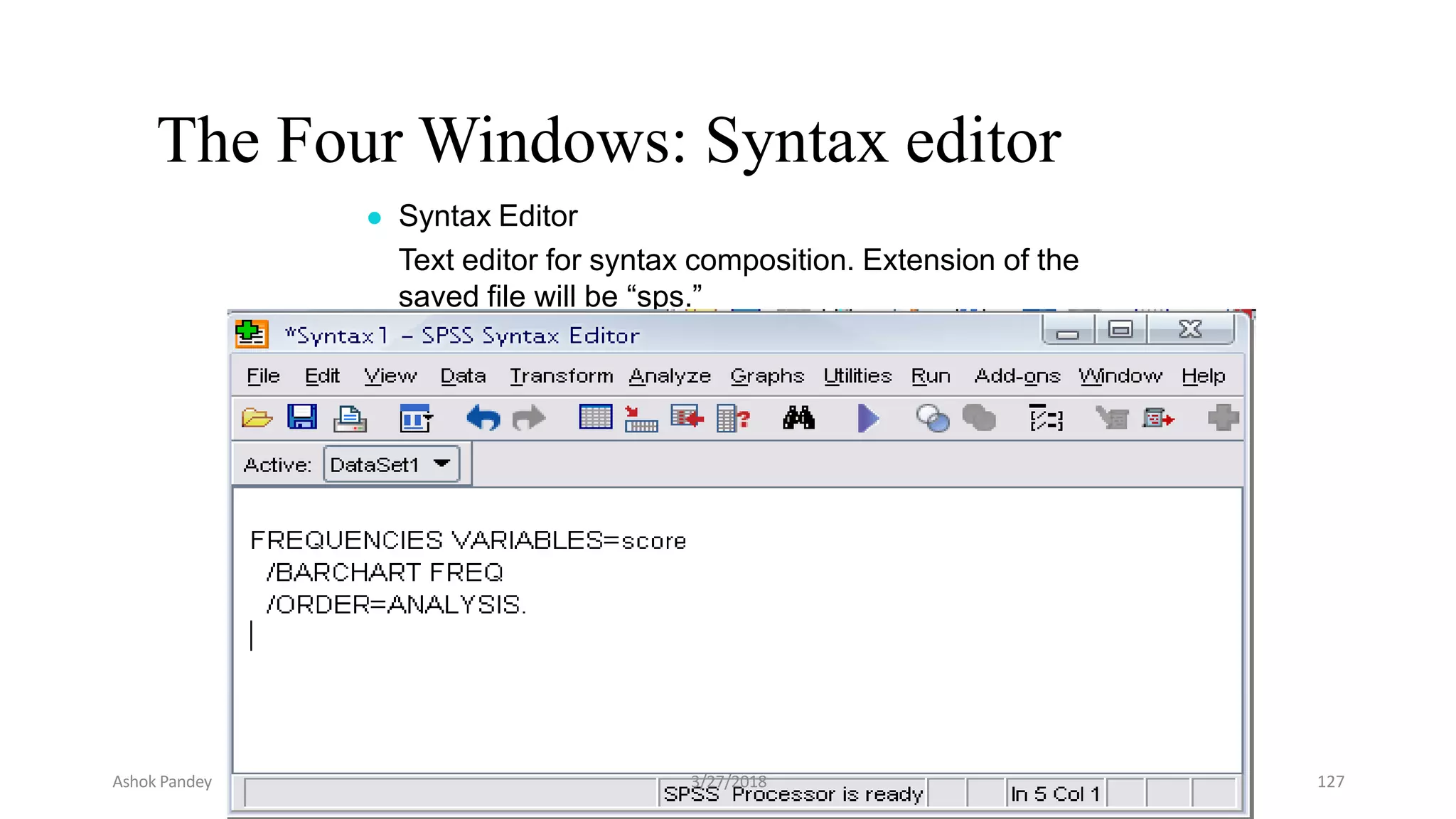Screen dimensions: 1456x819
Task: Click the toolbar icon with red arrow
Action: [x=1158, y=418]
